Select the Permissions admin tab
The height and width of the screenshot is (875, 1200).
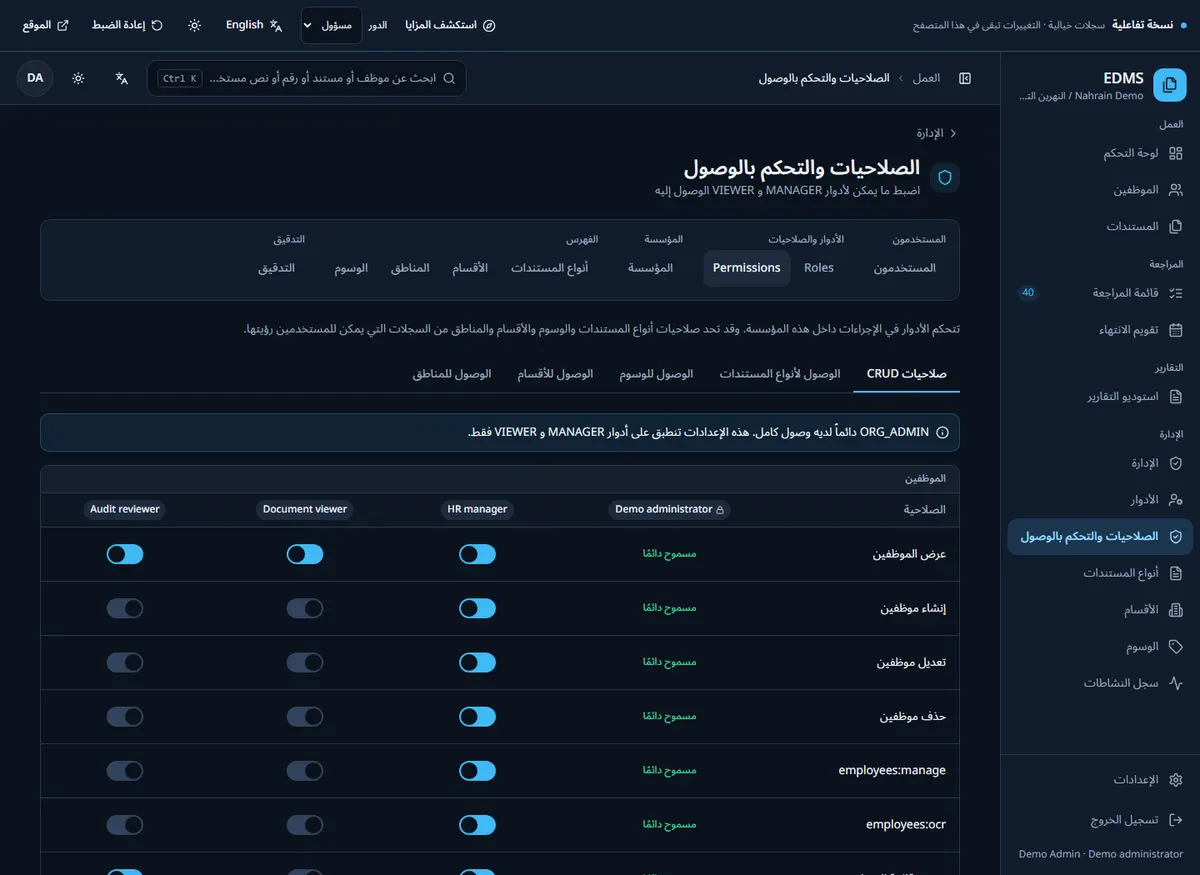pyautogui.click(x=747, y=268)
